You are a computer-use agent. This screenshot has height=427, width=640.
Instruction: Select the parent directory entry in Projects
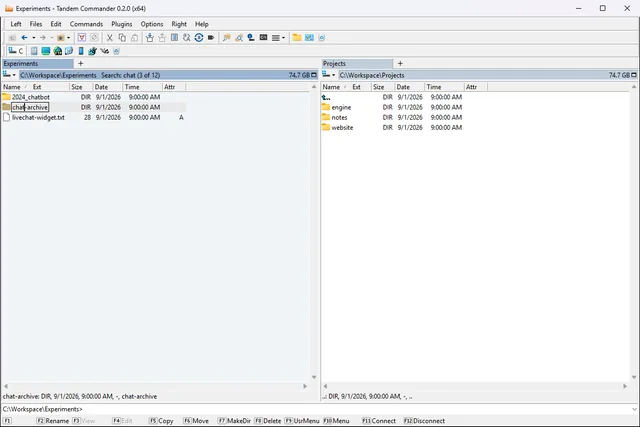(x=326, y=97)
